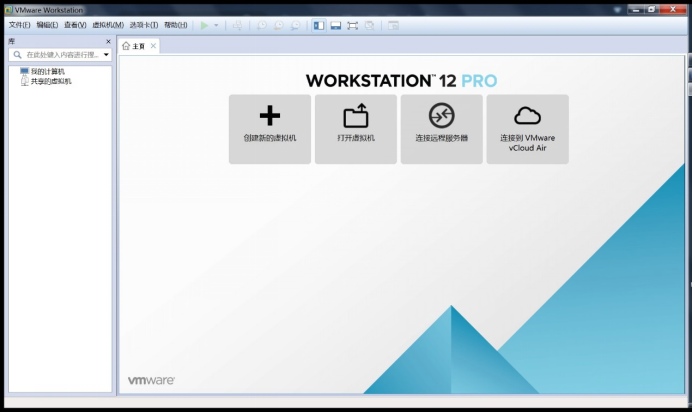Click the full screen mode icon
The image size is (693, 412).
tap(353, 26)
